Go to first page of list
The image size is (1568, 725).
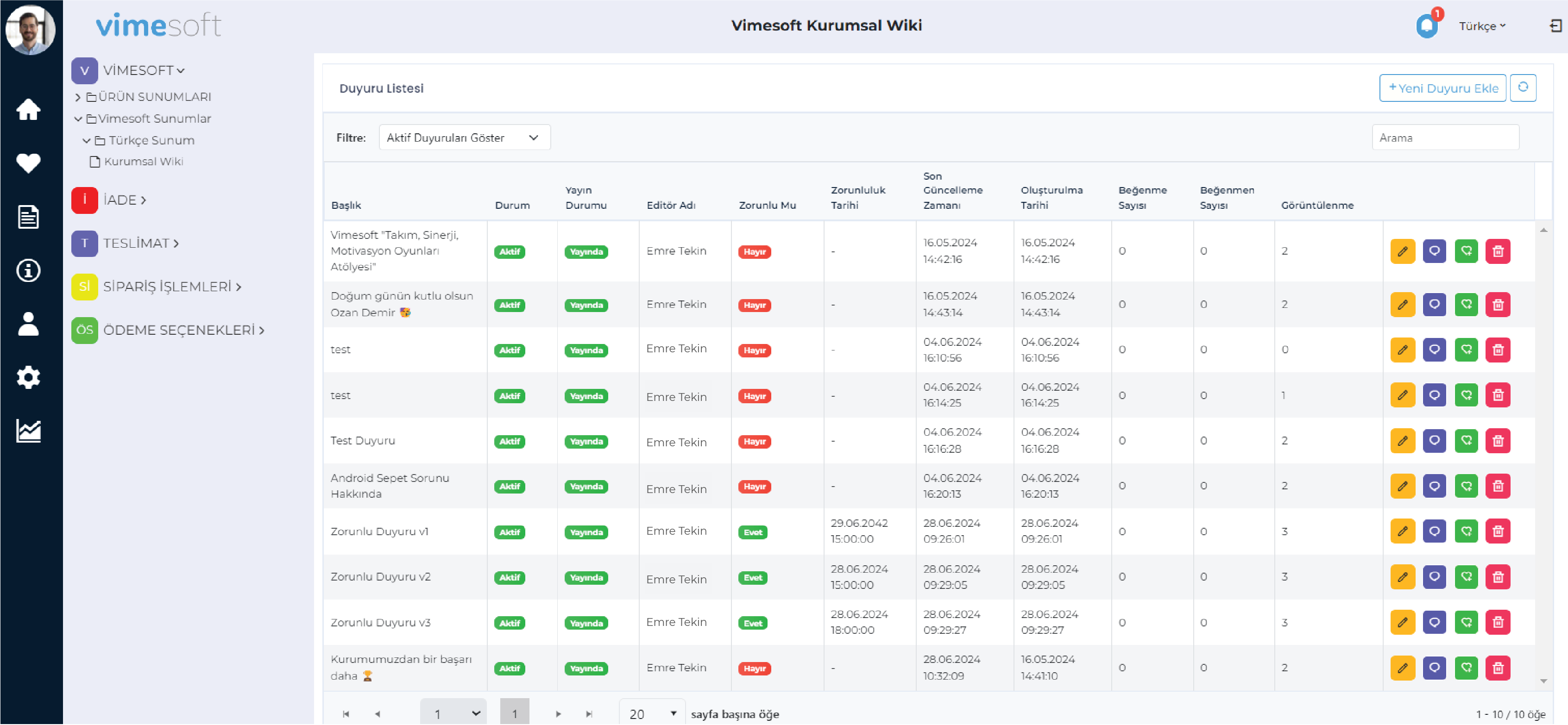(x=346, y=713)
